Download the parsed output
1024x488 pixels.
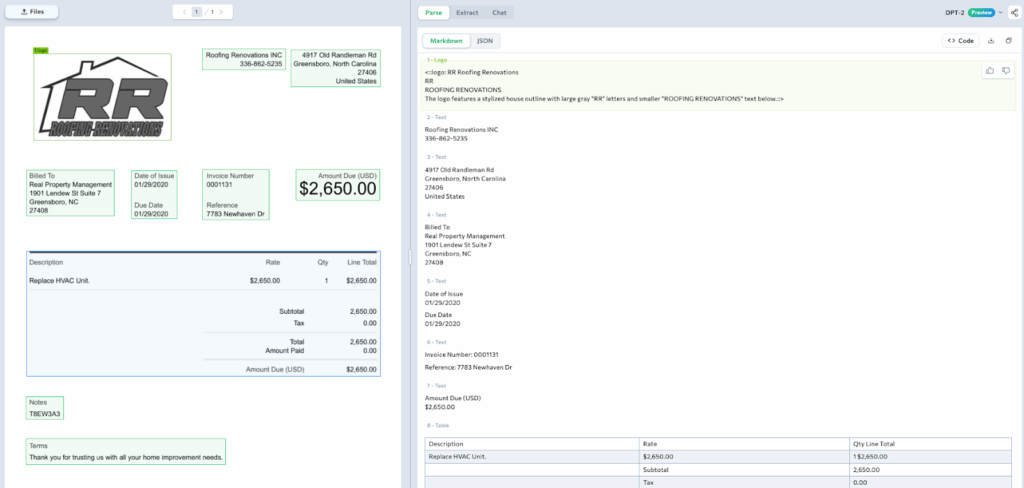[x=990, y=41]
